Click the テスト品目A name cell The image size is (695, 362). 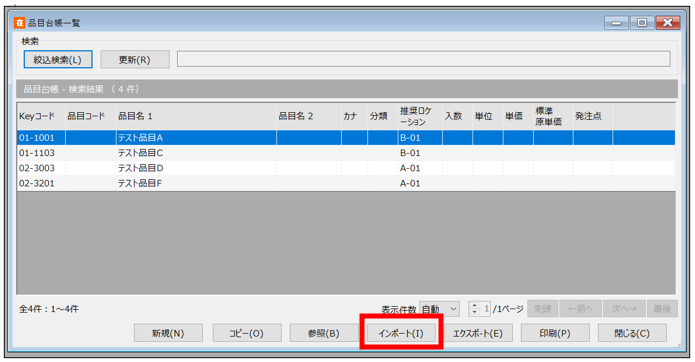click(196, 138)
